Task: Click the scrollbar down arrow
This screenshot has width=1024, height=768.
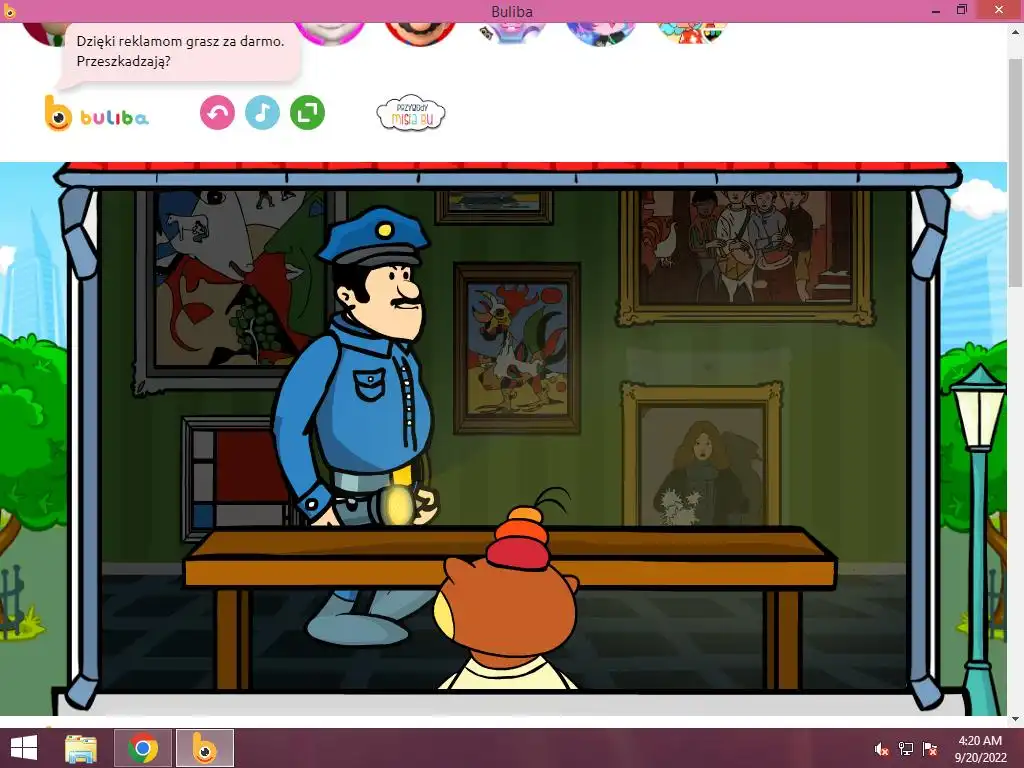Action: pos(1016,719)
